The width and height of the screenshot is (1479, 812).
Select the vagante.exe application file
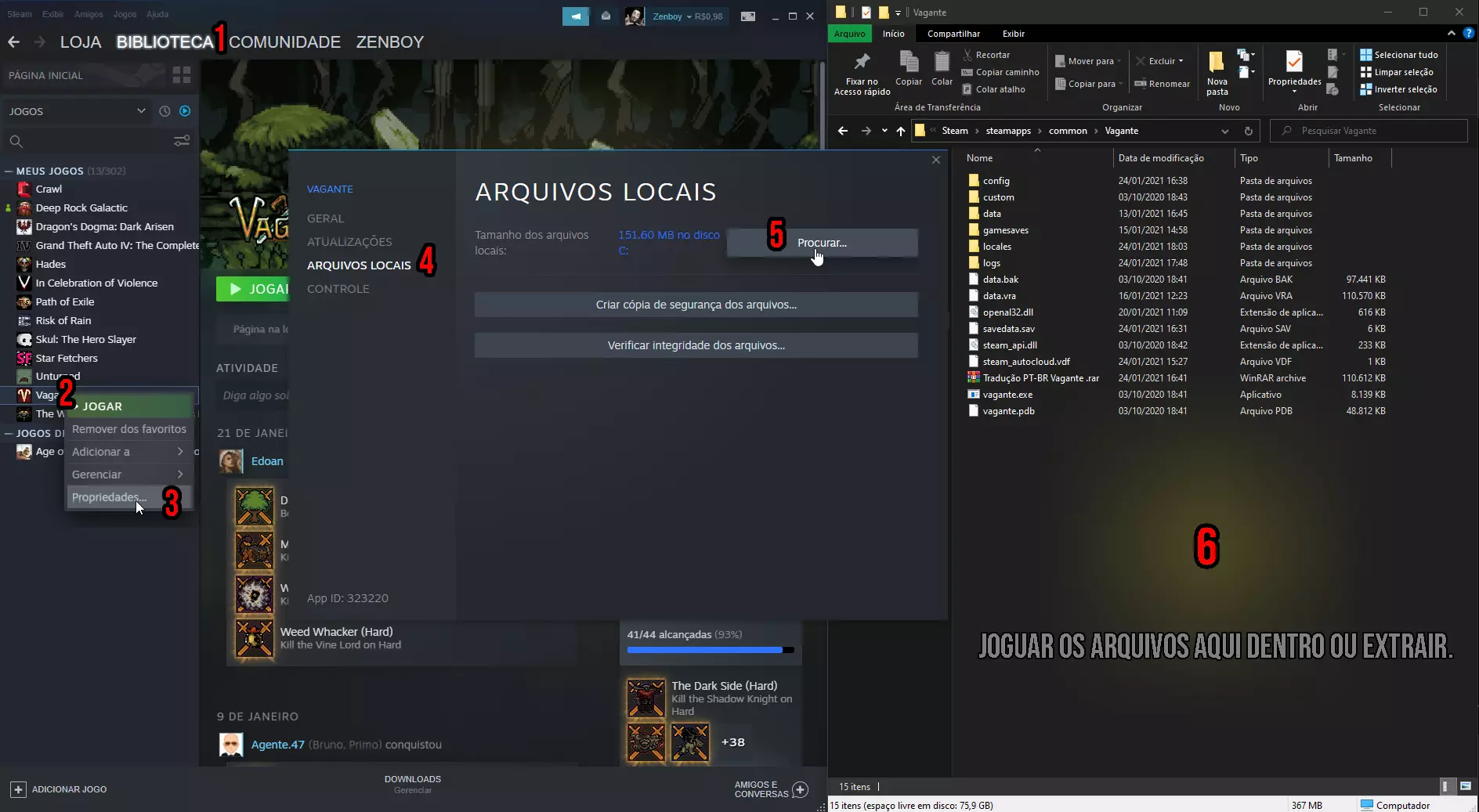[1007, 395]
